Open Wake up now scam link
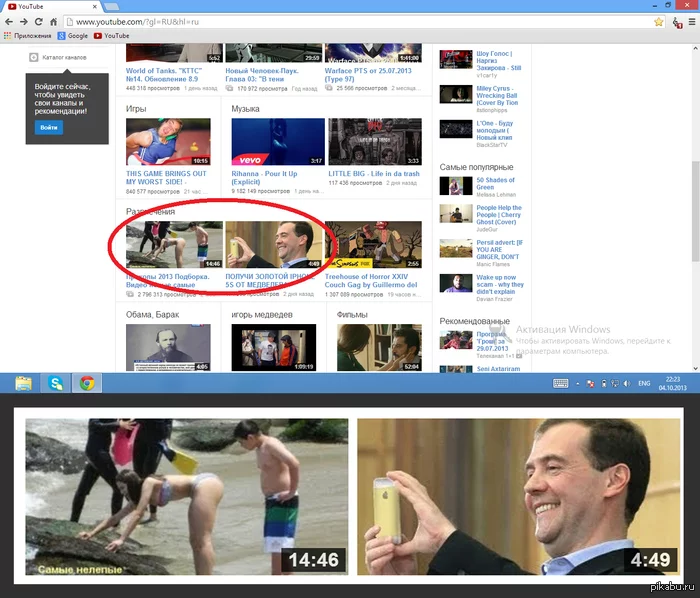Image resolution: width=700 pixels, height=598 pixels. [500, 284]
